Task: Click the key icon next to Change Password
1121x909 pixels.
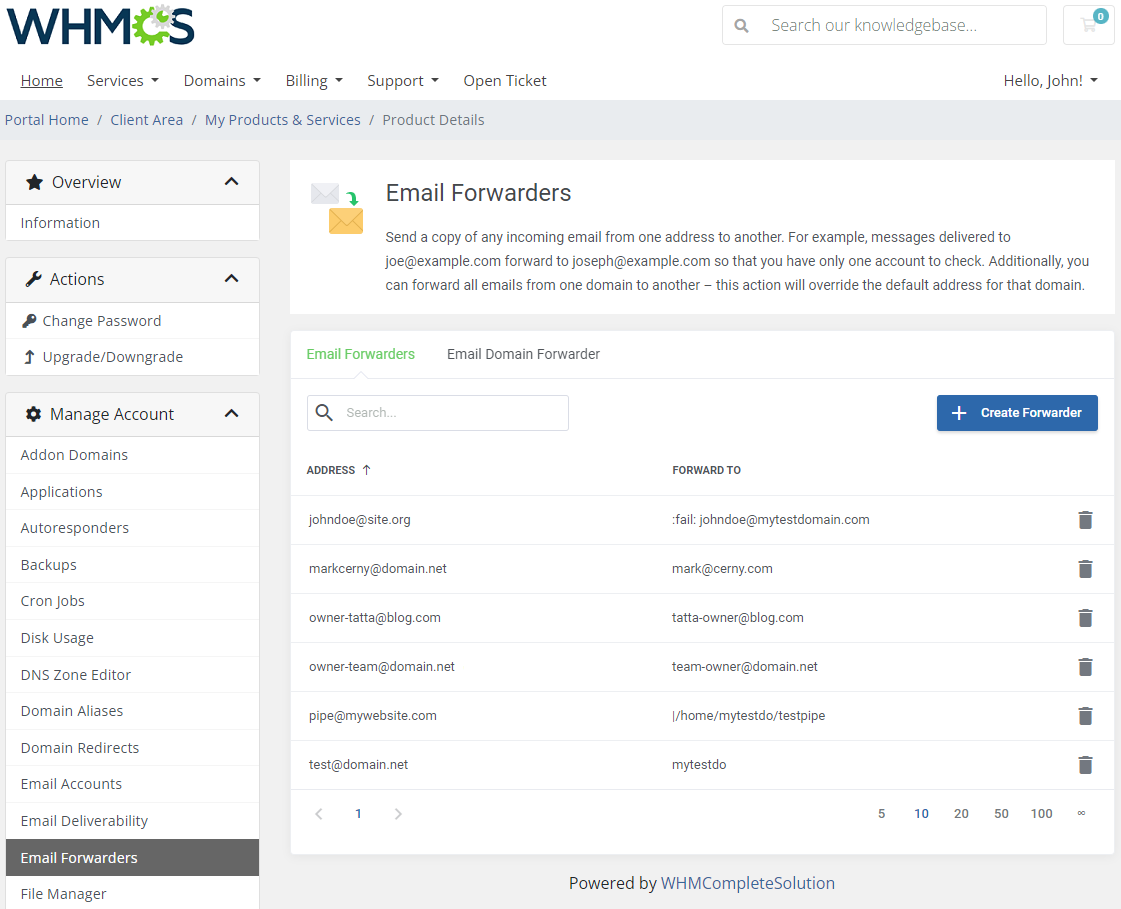Action: pyautogui.click(x=29, y=321)
